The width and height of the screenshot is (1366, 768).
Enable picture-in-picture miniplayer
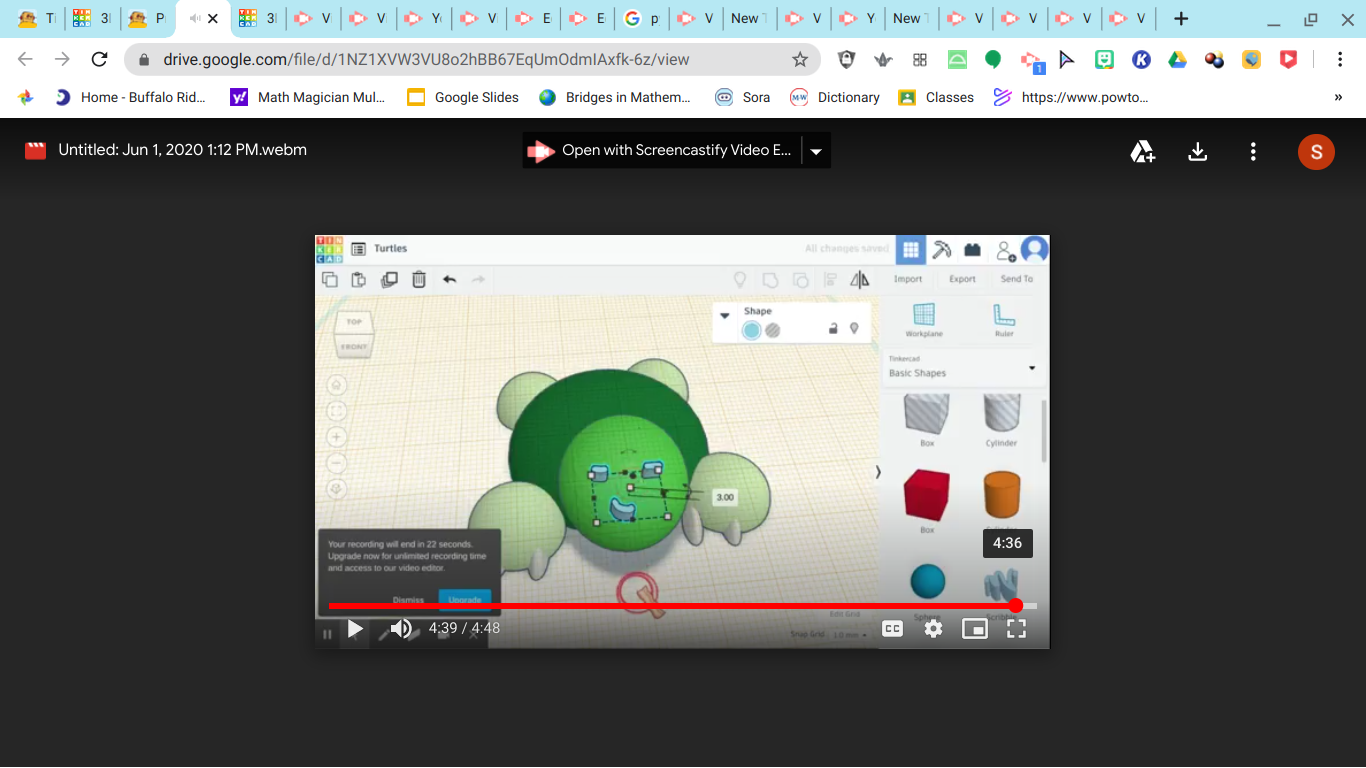[974, 629]
